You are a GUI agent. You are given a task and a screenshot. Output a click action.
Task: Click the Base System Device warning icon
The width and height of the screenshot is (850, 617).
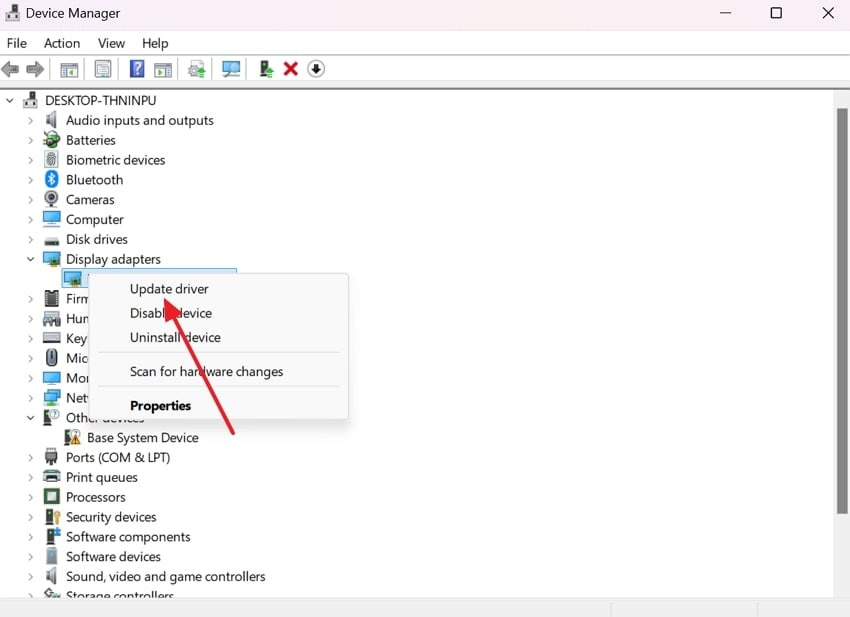click(73, 437)
